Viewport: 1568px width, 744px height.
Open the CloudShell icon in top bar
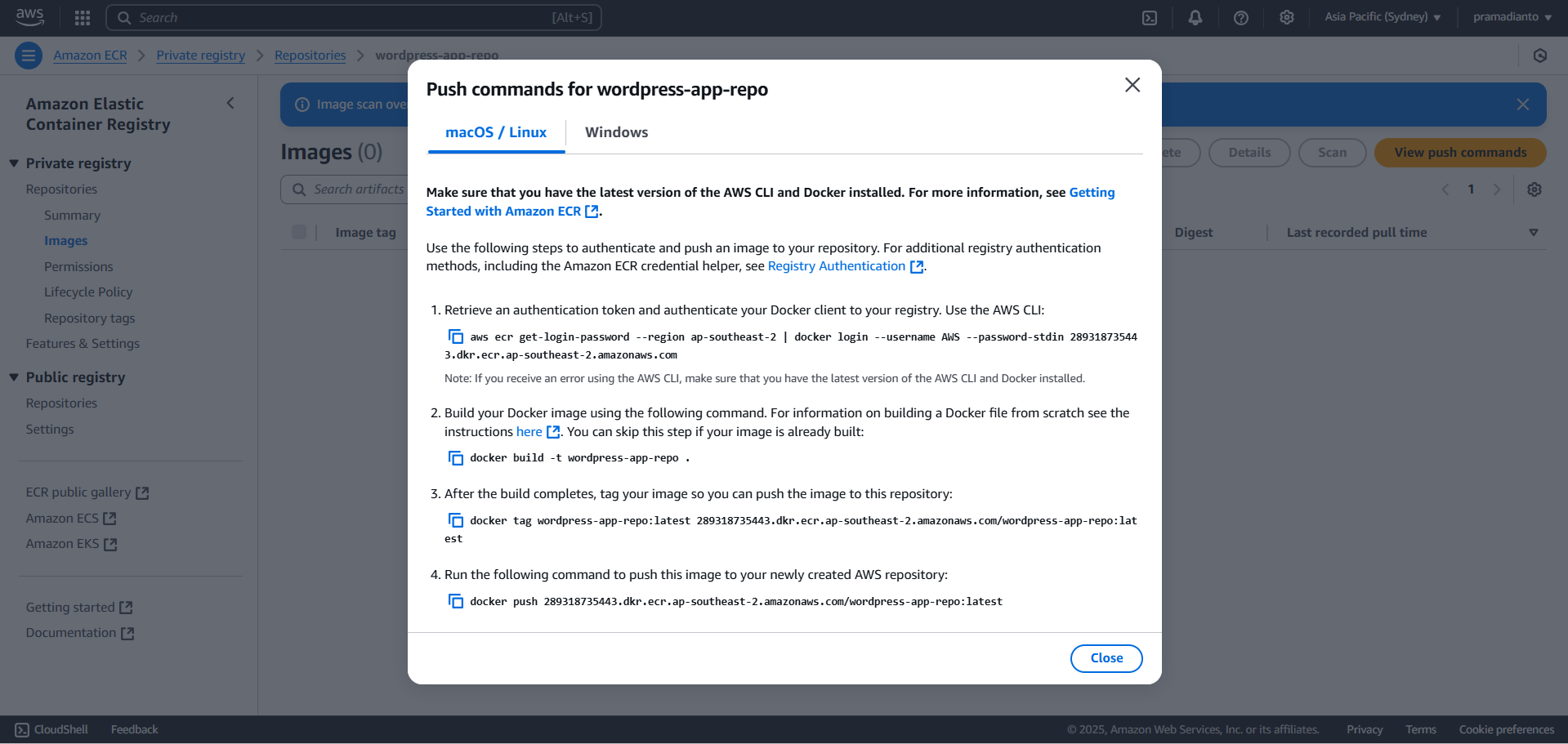pyautogui.click(x=1150, y=17)
